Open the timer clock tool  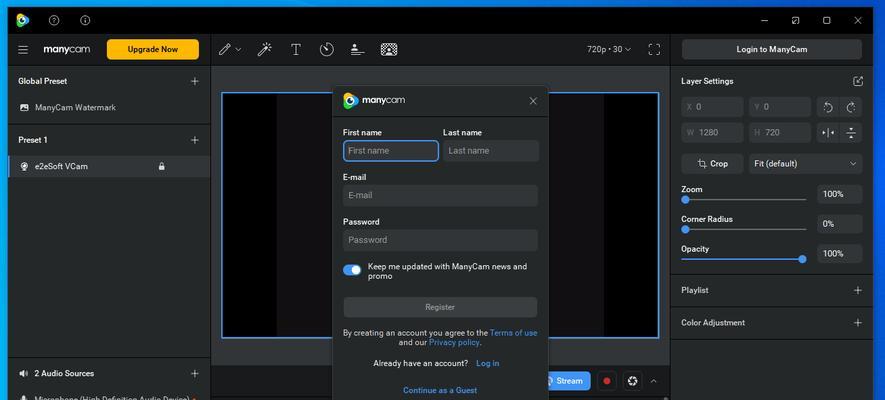(327, 50)
